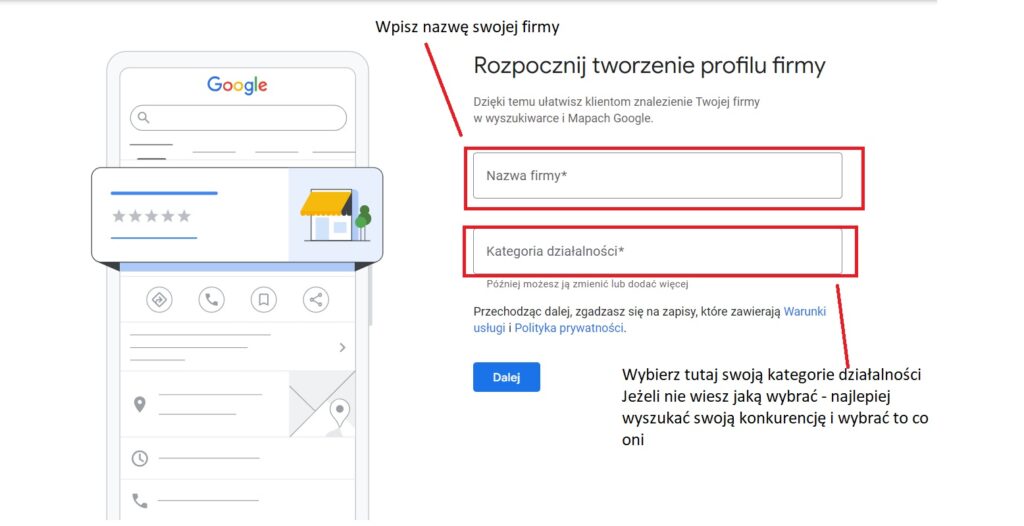Click the magnifier icon in search bar
This screenshot has width=1024, height=526.
[144, 118]
